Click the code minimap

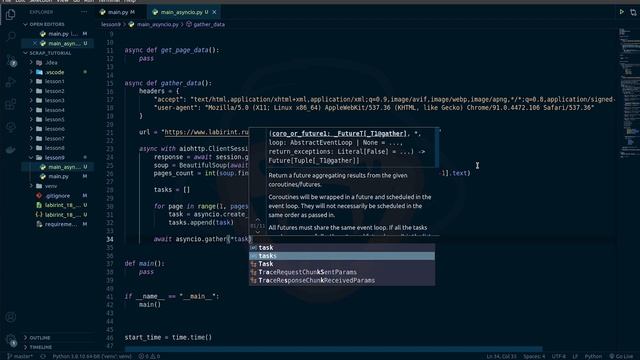point(628,92)
